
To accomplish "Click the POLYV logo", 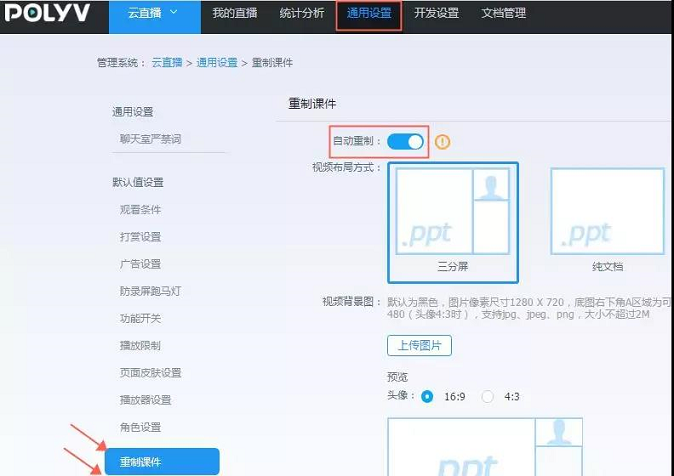I will tap(46, 14).
